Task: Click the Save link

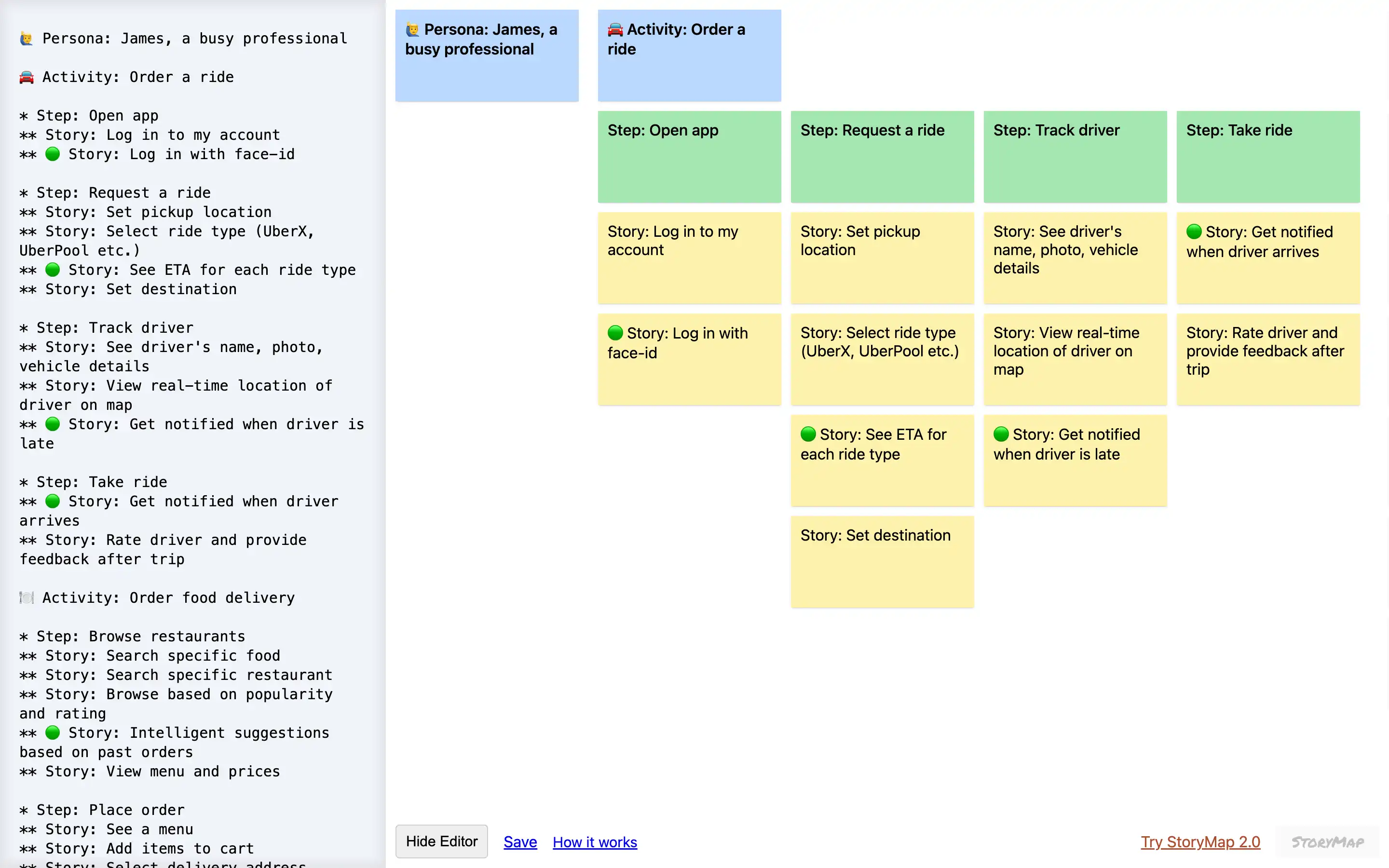Action: pyautogui.click(x=520, y=841)
